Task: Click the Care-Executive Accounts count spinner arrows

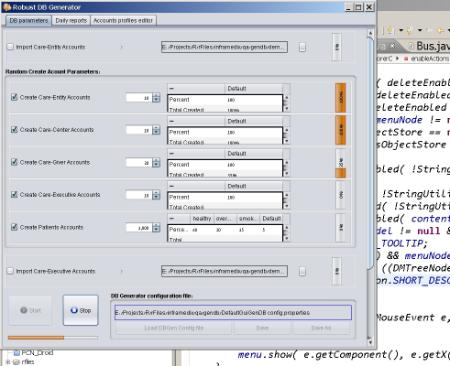Action: (x=156, y=195)
